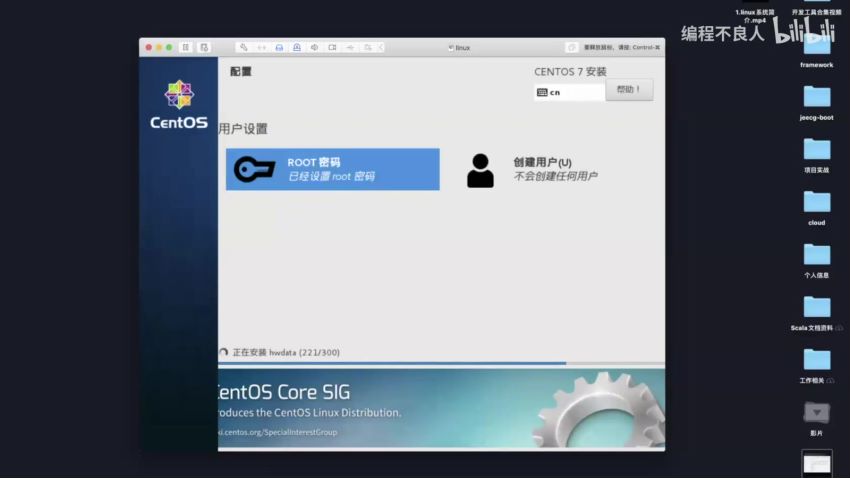Select the cn keyboard layout indicator
Viewport: 850px width, 478px height.
coord(569,92)
